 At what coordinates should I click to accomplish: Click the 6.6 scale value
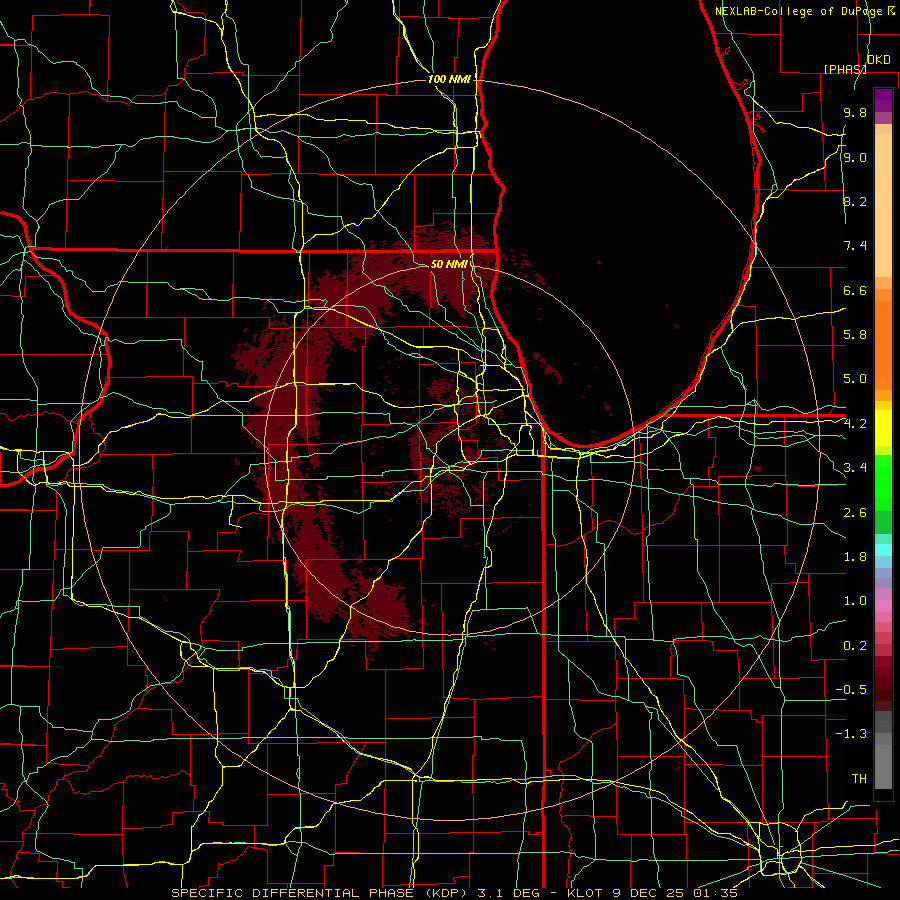coord(855,290)
